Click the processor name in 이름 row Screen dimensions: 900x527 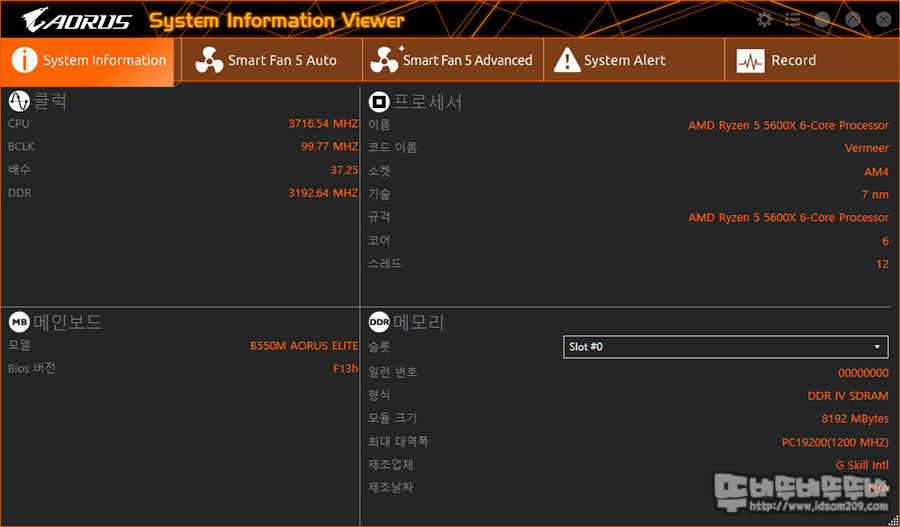pyautogui.click(x=789, y=125)
